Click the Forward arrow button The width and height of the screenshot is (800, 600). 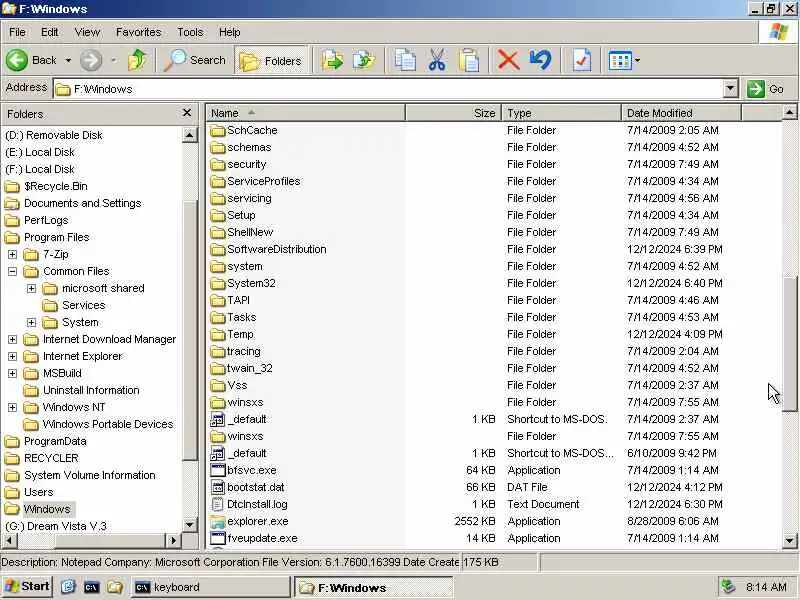pyautogui.click(x=91, y=60)
